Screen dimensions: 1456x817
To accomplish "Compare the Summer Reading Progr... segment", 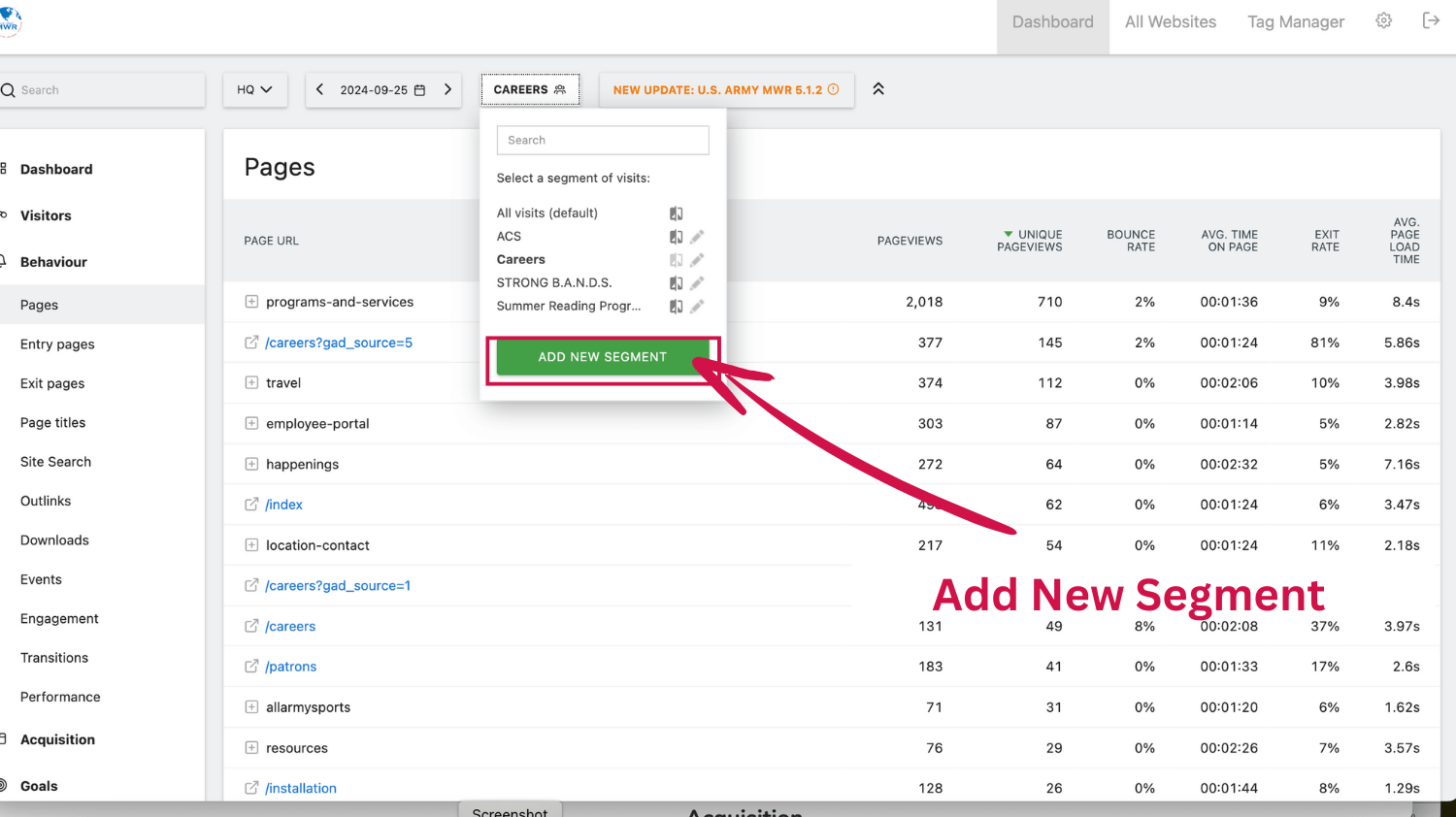I will (677, 307).
